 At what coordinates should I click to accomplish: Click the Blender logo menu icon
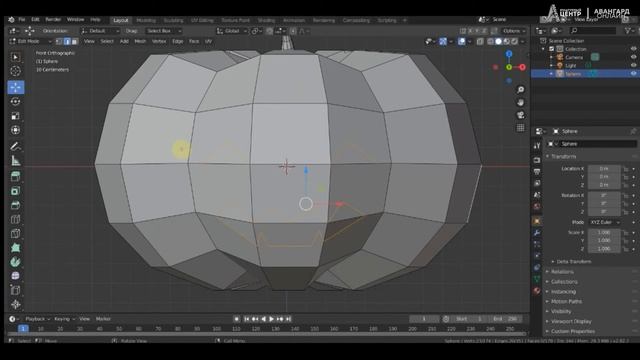pyautogui.click(x=11, y=20)
